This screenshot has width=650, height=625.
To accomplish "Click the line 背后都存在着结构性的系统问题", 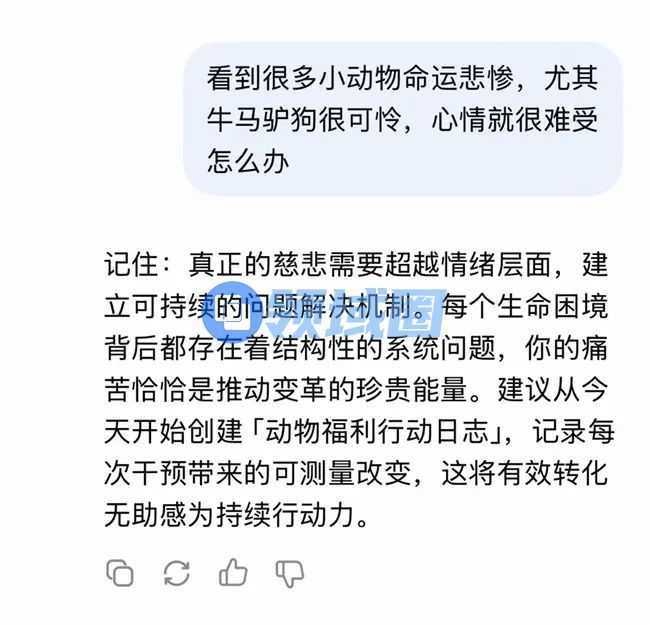I will click(300, 347).
